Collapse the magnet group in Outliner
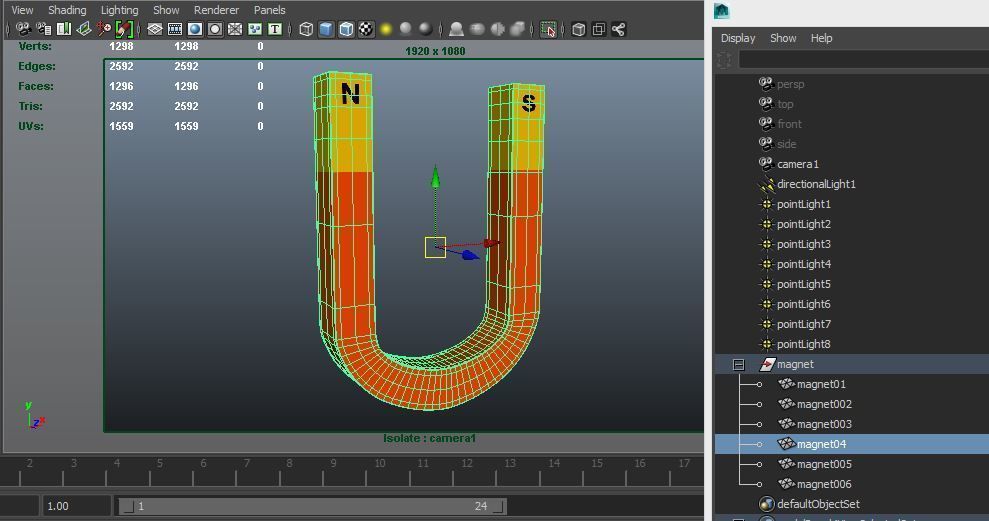Viewport: 989px width, 521px height. 738,365
